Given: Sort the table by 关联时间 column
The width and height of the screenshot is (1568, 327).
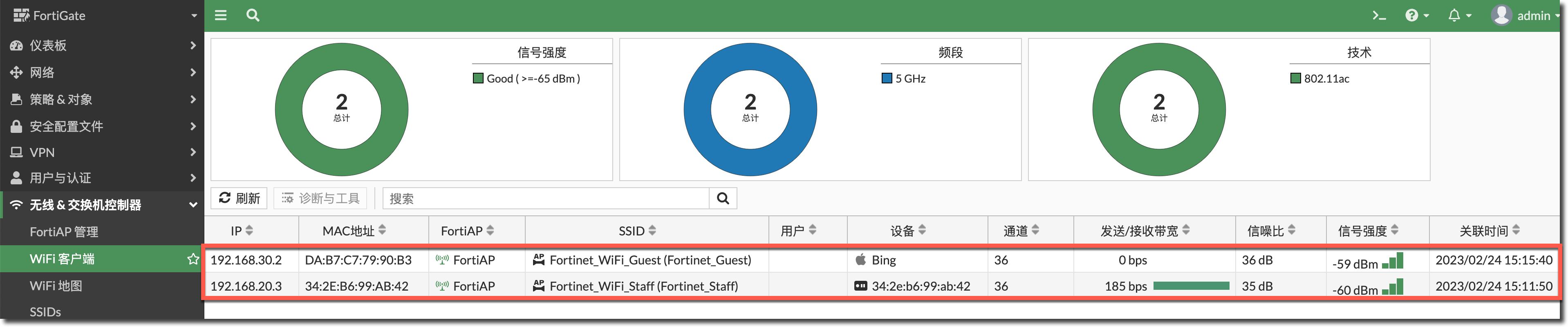Looking at the screenshot, I should tap(1490, 231).
